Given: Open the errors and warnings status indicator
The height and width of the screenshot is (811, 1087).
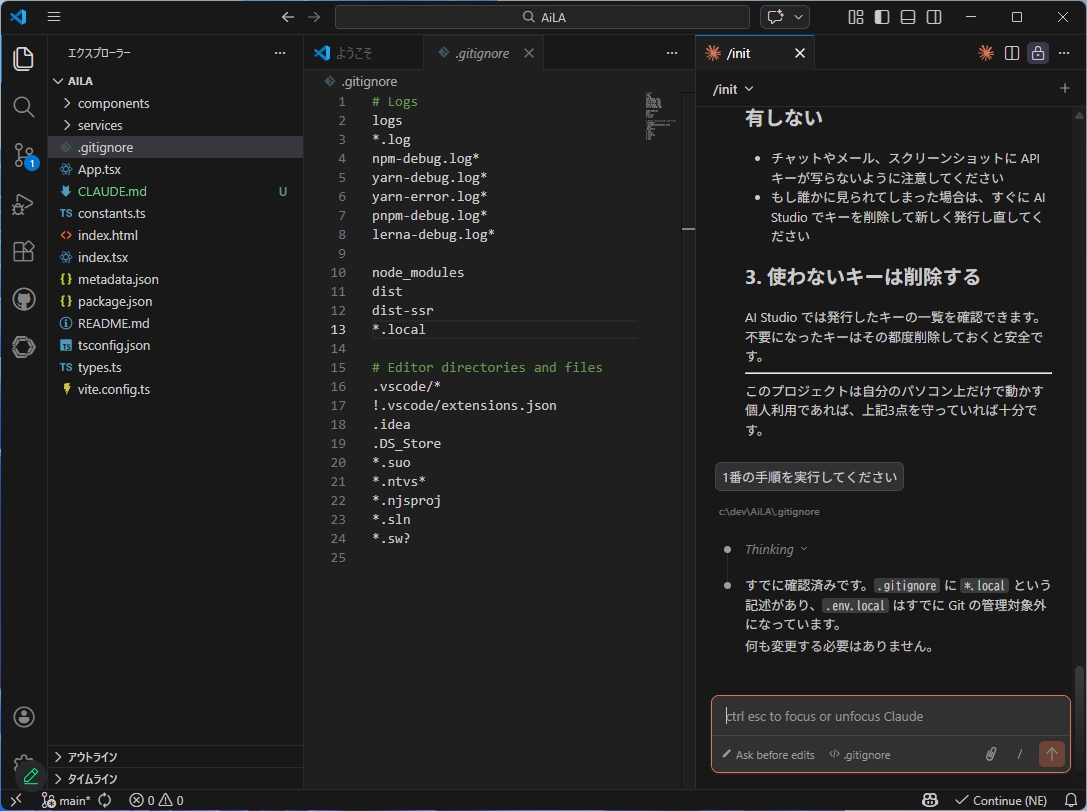Looking at the screenshot, I should click(x=157, y=801).
